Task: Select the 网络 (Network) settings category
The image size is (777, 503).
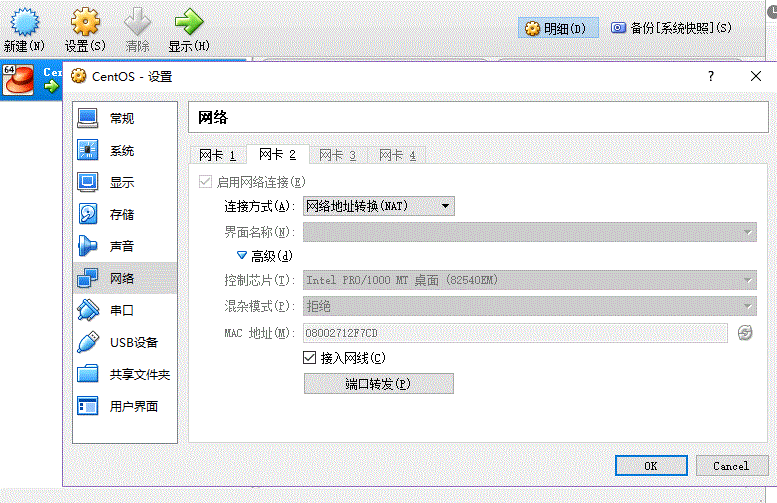Action: [124, 278]
